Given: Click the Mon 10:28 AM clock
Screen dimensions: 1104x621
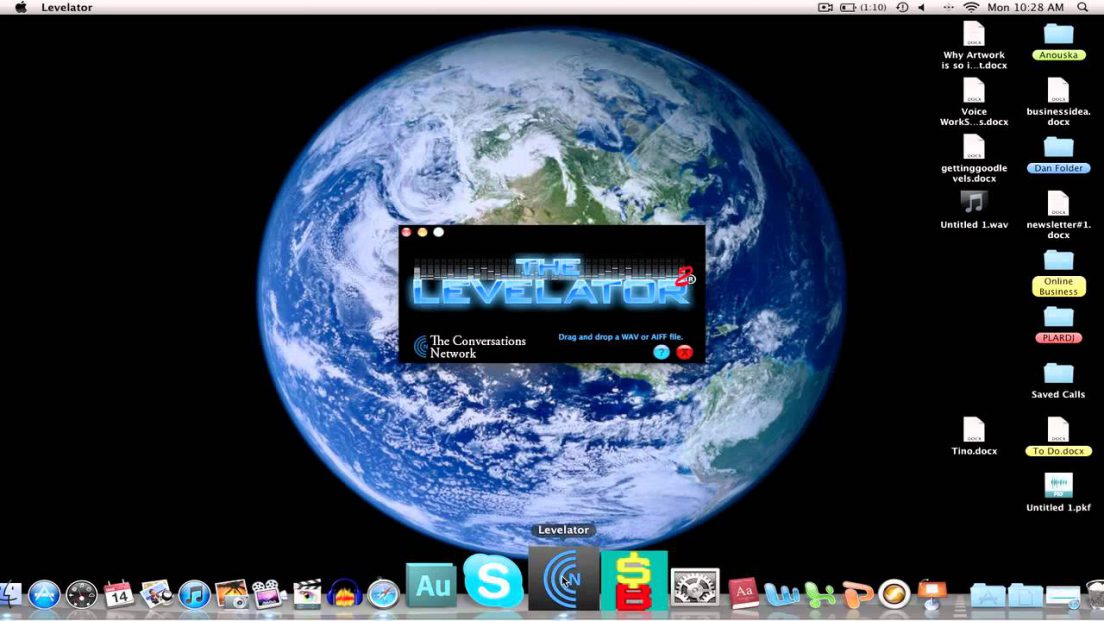Looking at the screenshot, I should (1025, 8).
